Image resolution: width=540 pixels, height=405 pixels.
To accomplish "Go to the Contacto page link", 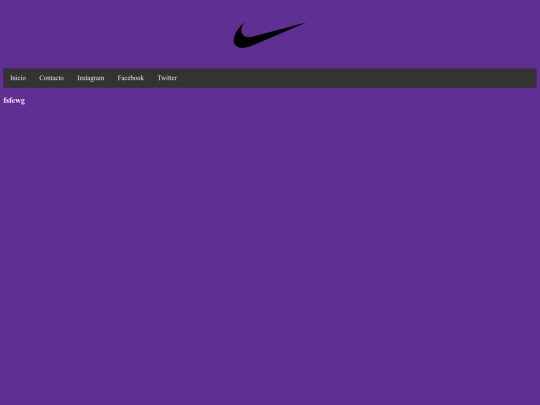I will (51, 78).
